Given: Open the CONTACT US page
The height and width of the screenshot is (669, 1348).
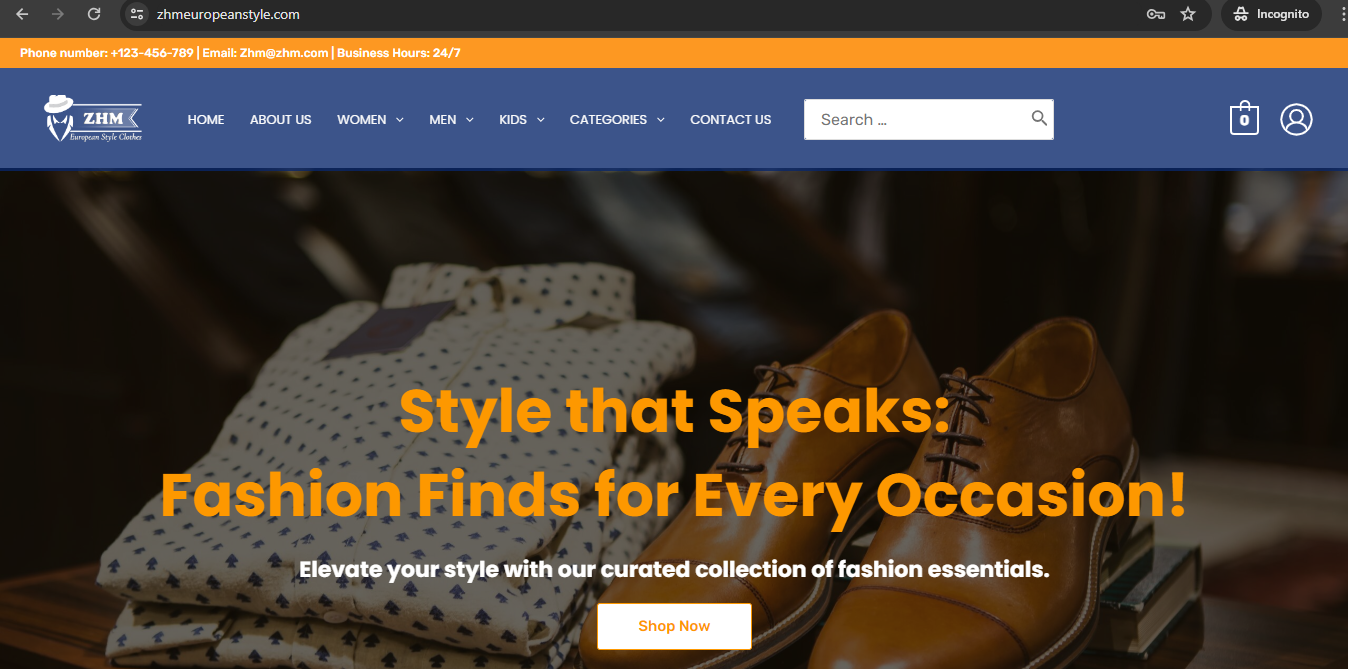Looking at the screenshot, I should pyautogui.click(x=731, y=119).
